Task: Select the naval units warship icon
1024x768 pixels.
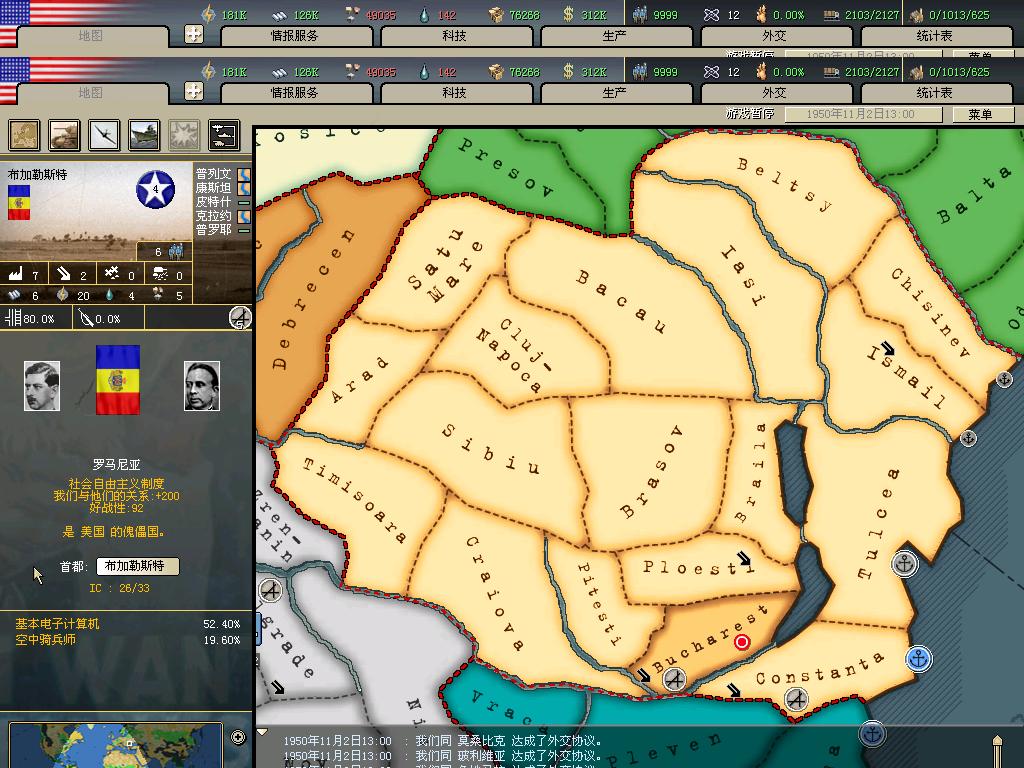Action: [144, 135]
